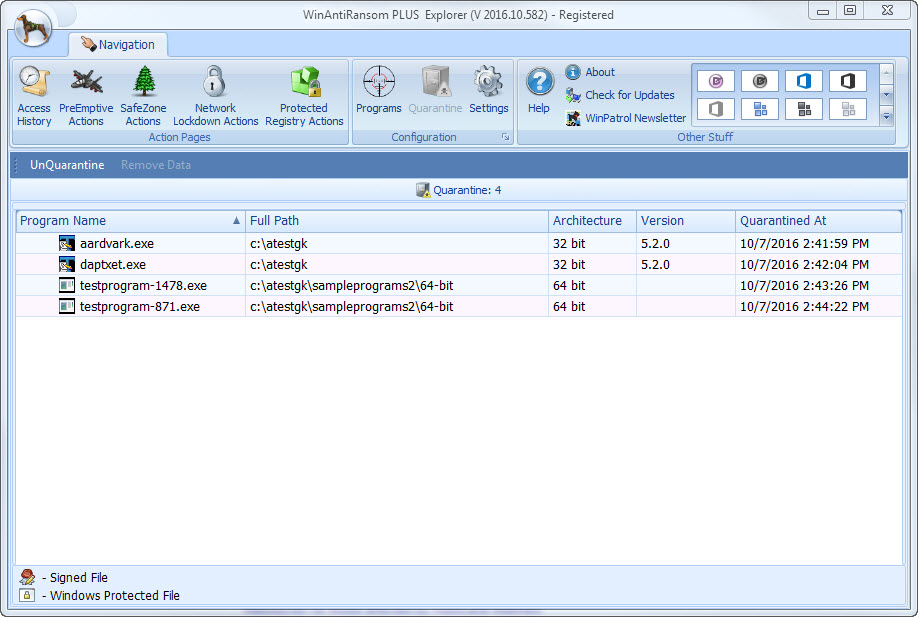
Task: Click the Check for Updates link
Action: (621, 96)
